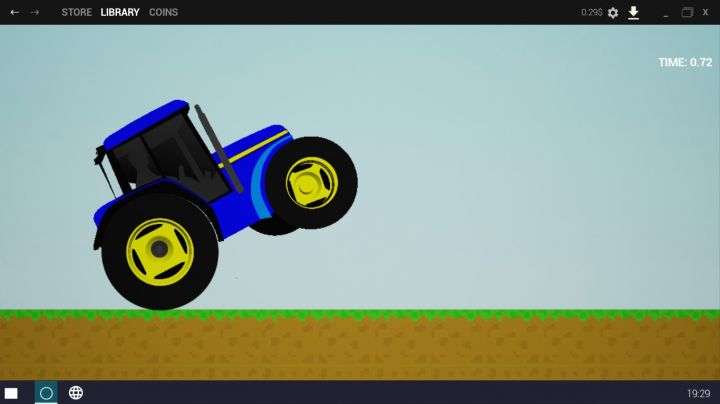Click the taskbar clock showing 19:29
This screenshot has height=404, width=720.
tap(698, 393)
